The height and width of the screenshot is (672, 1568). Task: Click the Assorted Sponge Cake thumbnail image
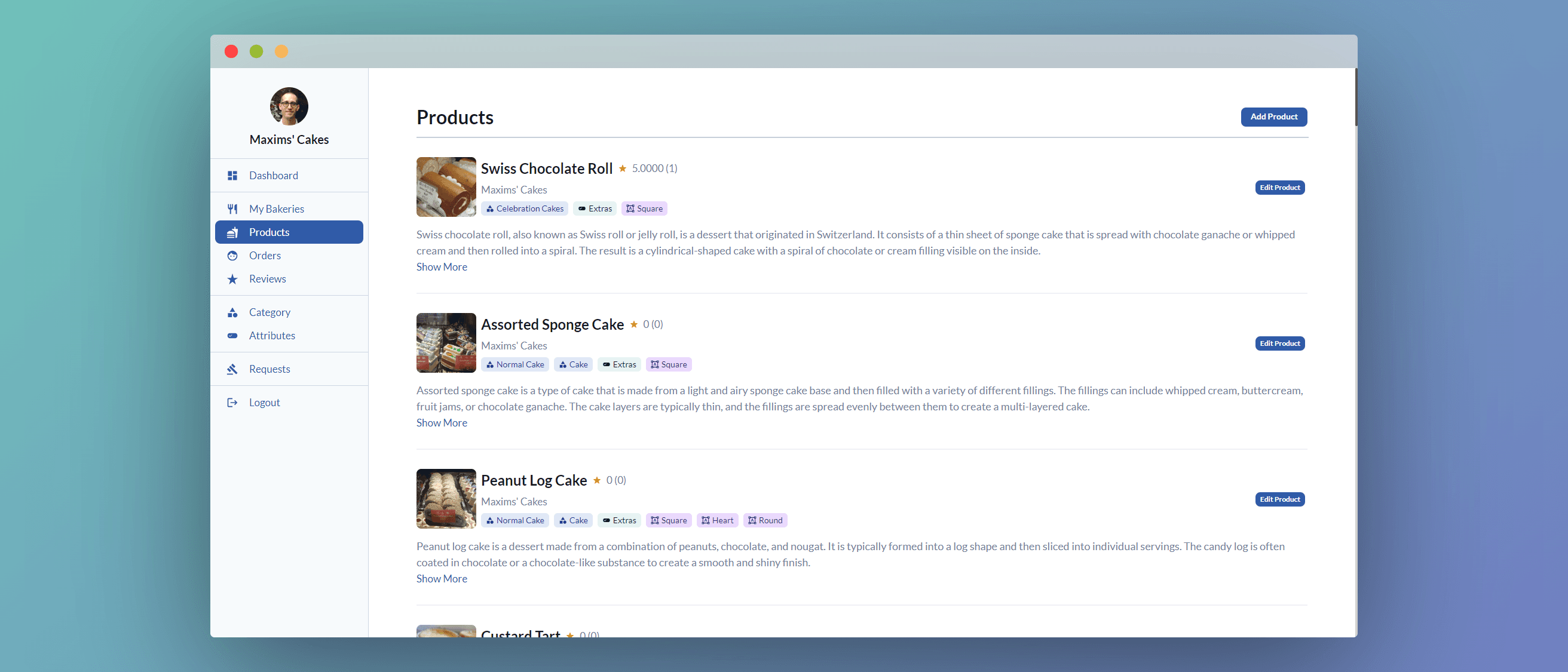point(446,343)
